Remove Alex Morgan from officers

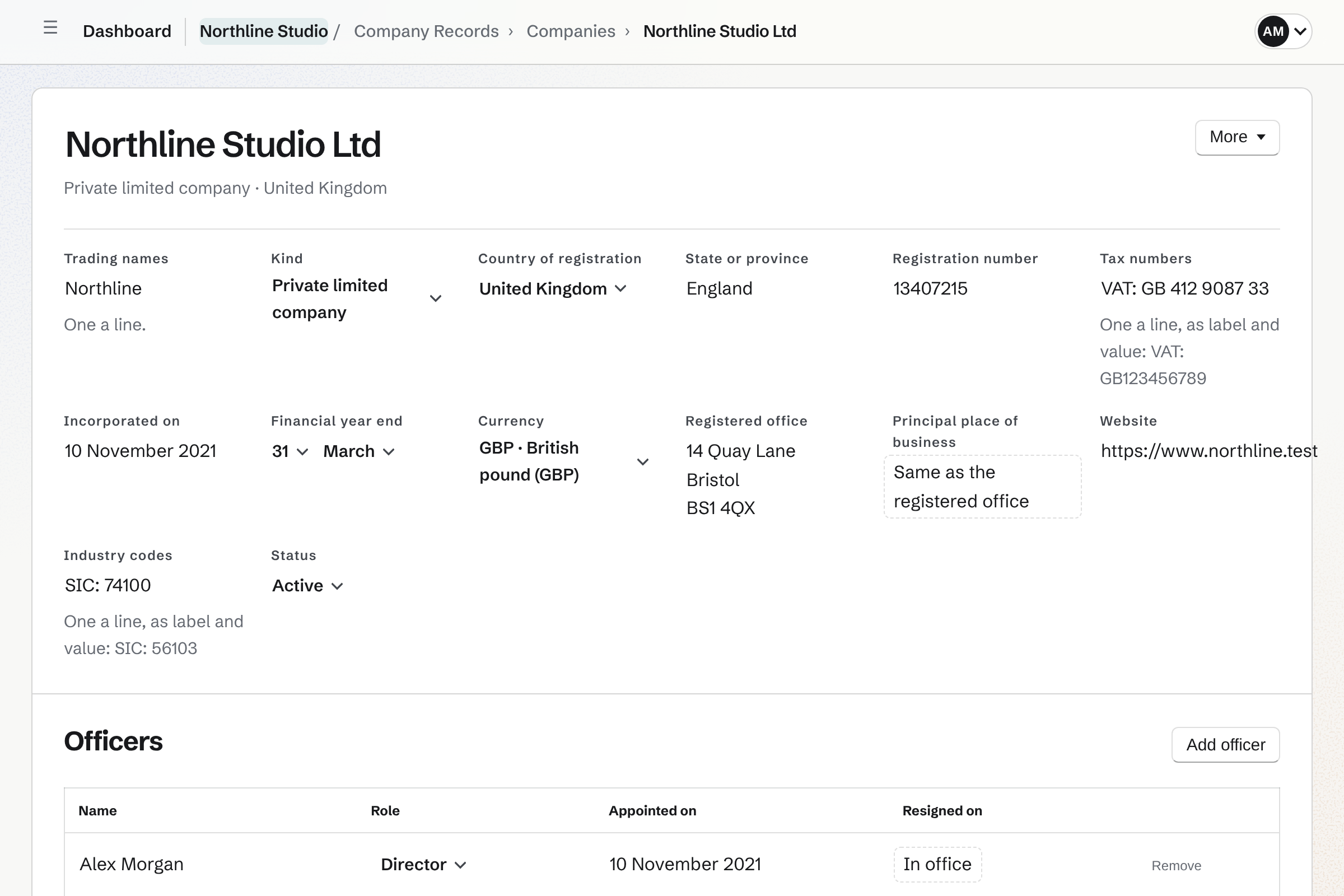(x=1176, y=866)
